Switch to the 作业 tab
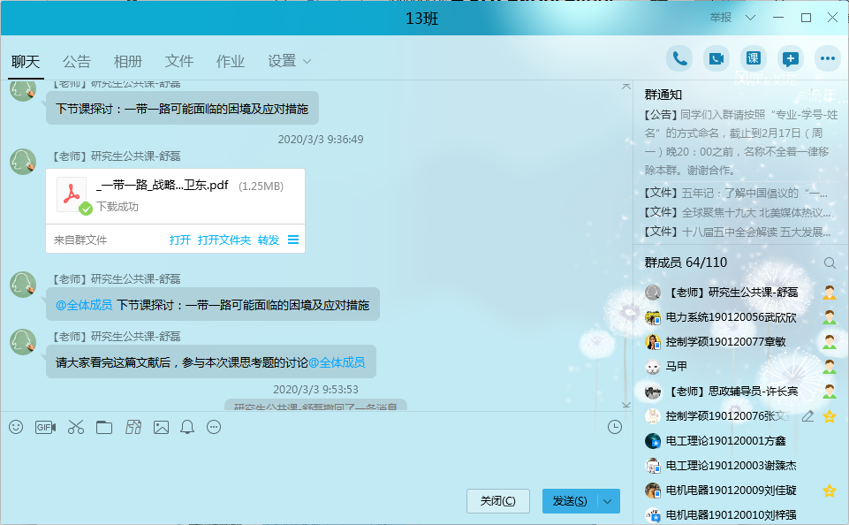849x525 pixels. pyautogui.click(x=230, y=61)
